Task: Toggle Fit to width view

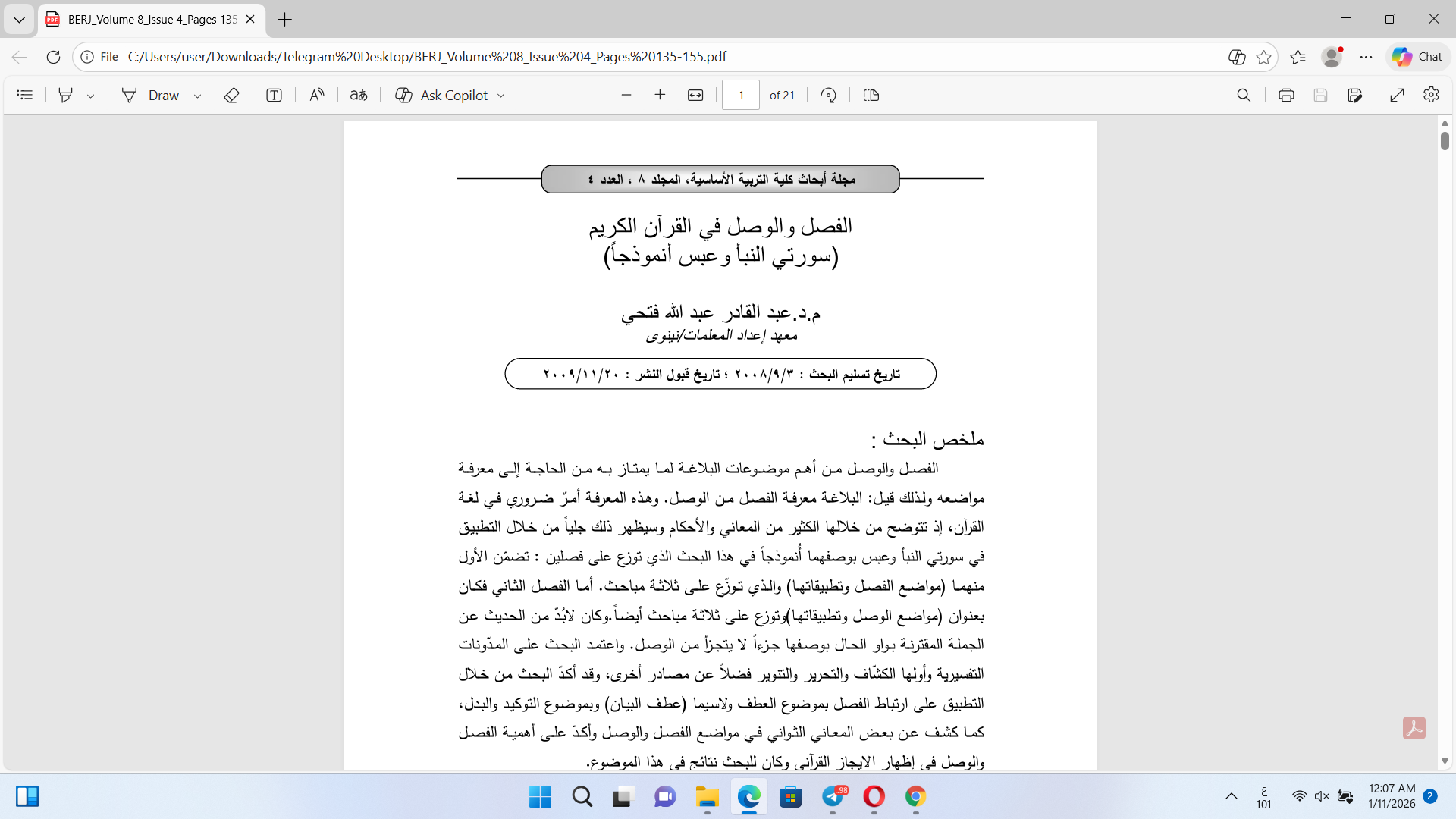Action: (x=695, y=95)
